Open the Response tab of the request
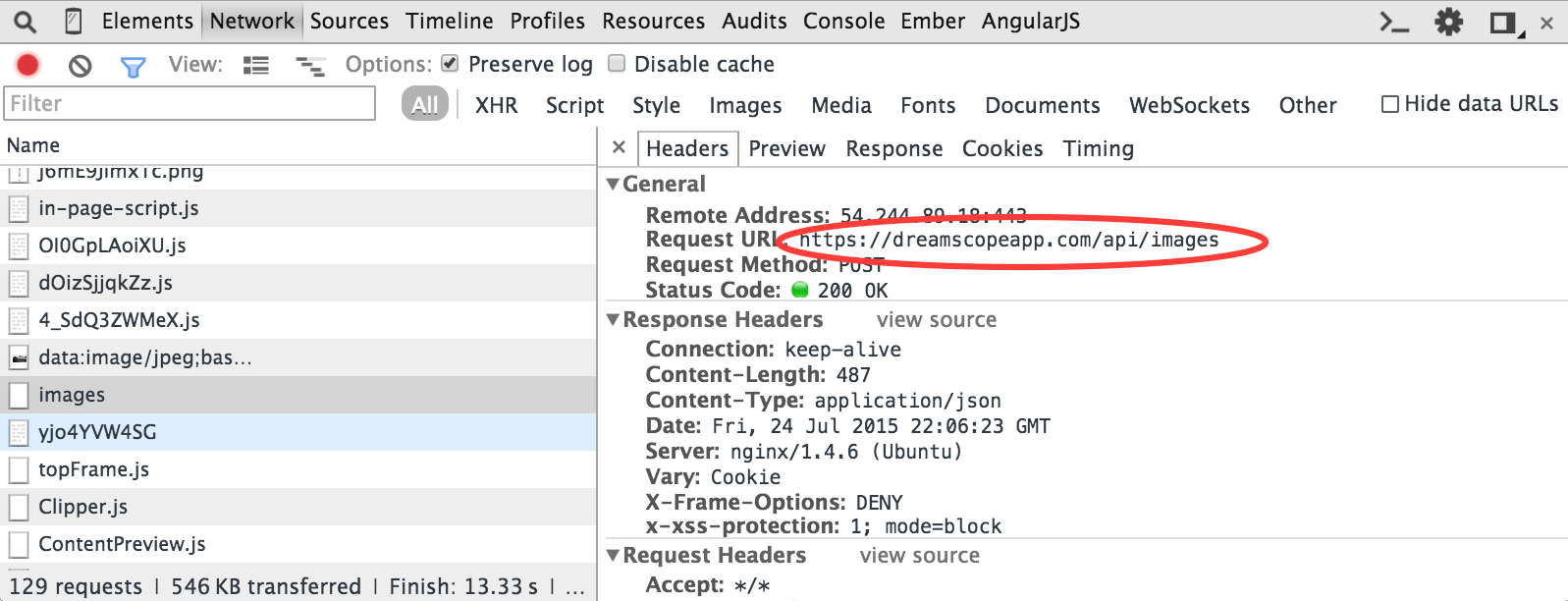 pyautogui.click(x=893, y=148)
